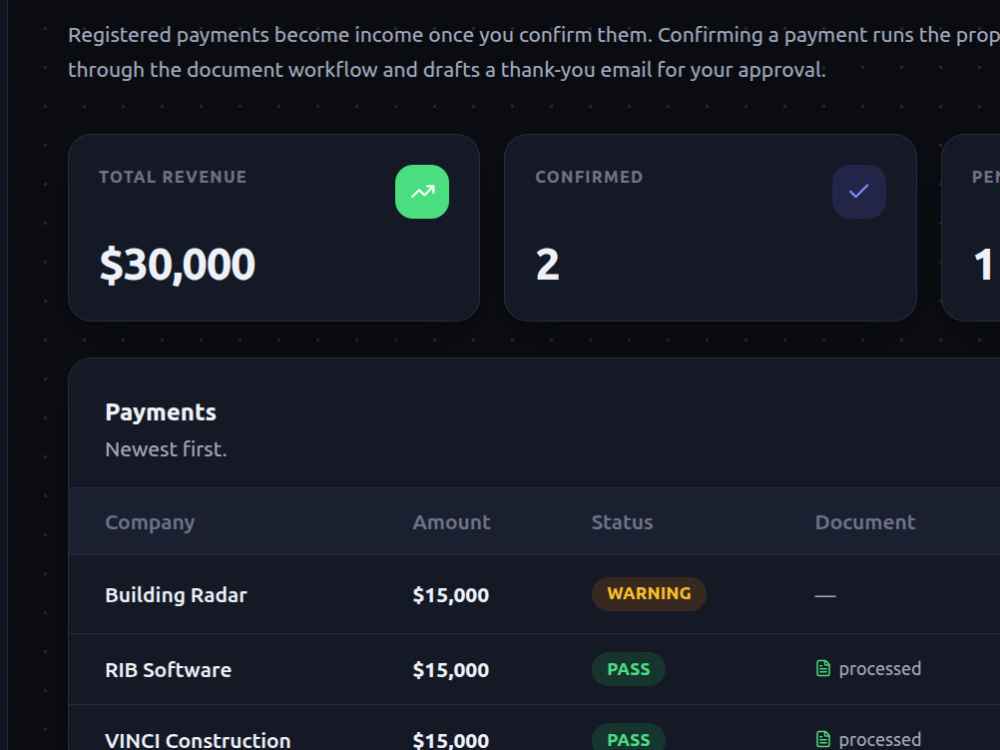Screen dimensions: 1000x750
Task: Click the PASS badge for VINCI Construction
Action: tap(628, 738)
